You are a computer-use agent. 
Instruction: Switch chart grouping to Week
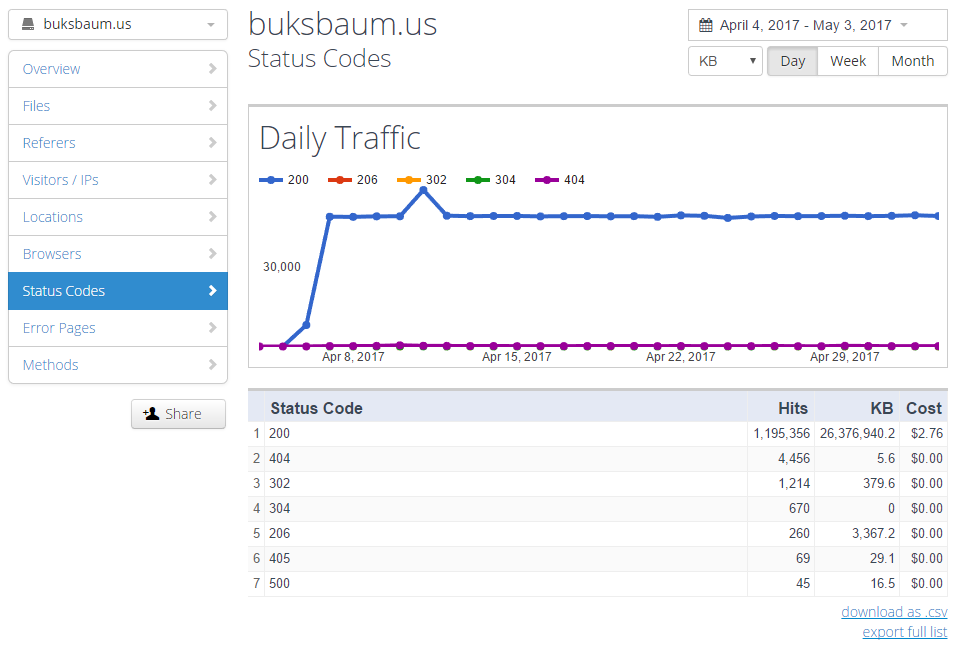click(x=847, y=61)
